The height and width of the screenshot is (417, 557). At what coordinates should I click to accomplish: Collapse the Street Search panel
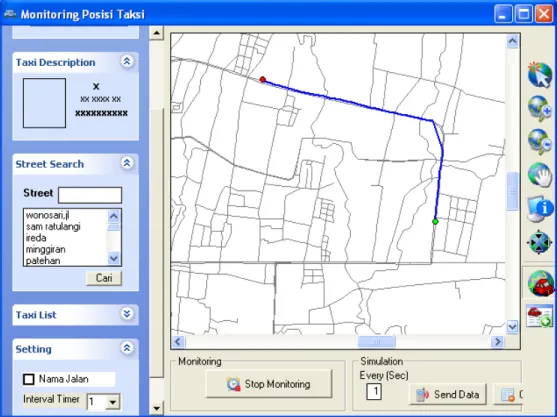coord(127,163)
